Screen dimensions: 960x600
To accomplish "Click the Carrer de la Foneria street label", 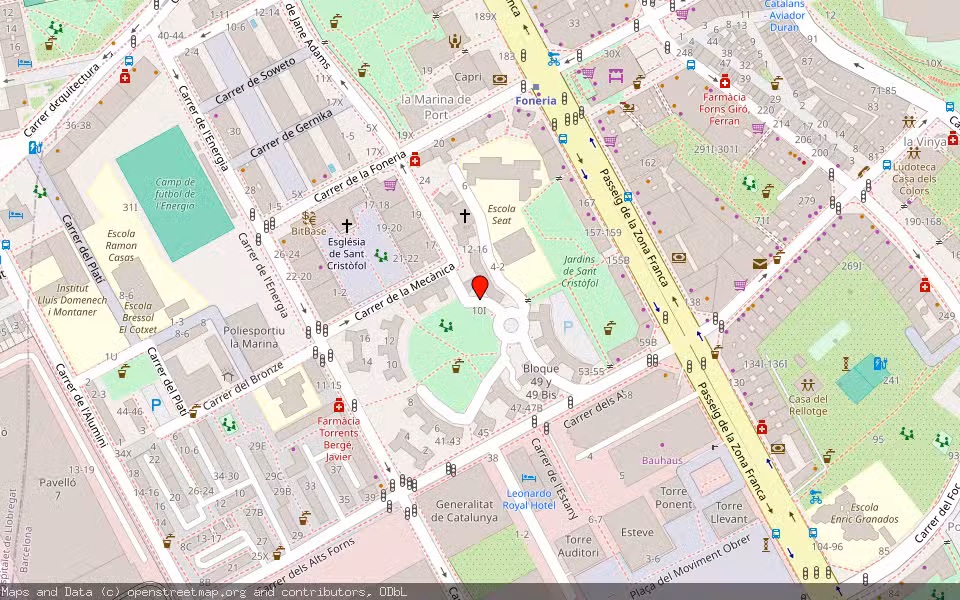I will (360, 176).
